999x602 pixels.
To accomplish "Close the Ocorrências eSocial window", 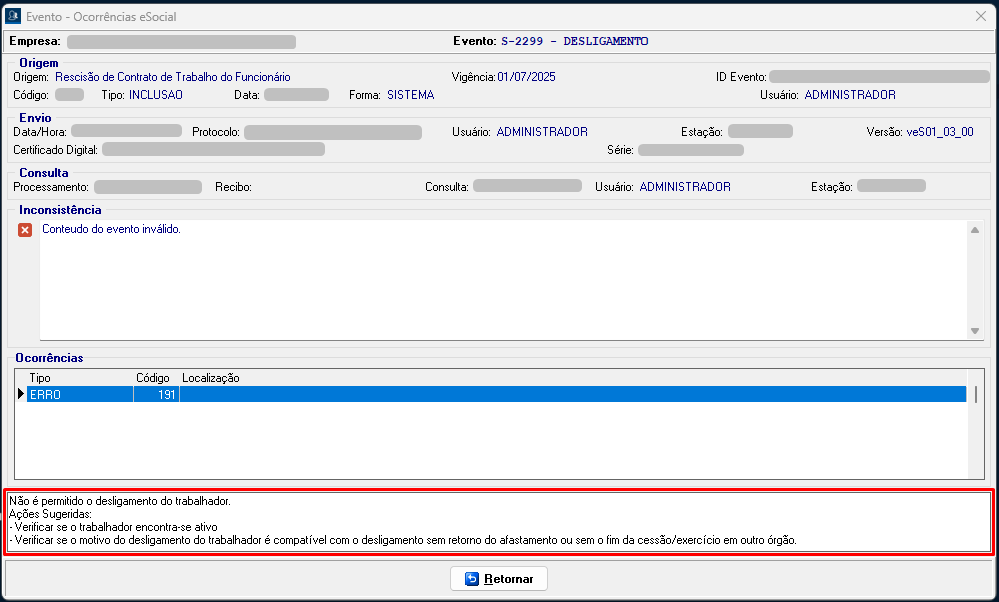I will point(980,16).
